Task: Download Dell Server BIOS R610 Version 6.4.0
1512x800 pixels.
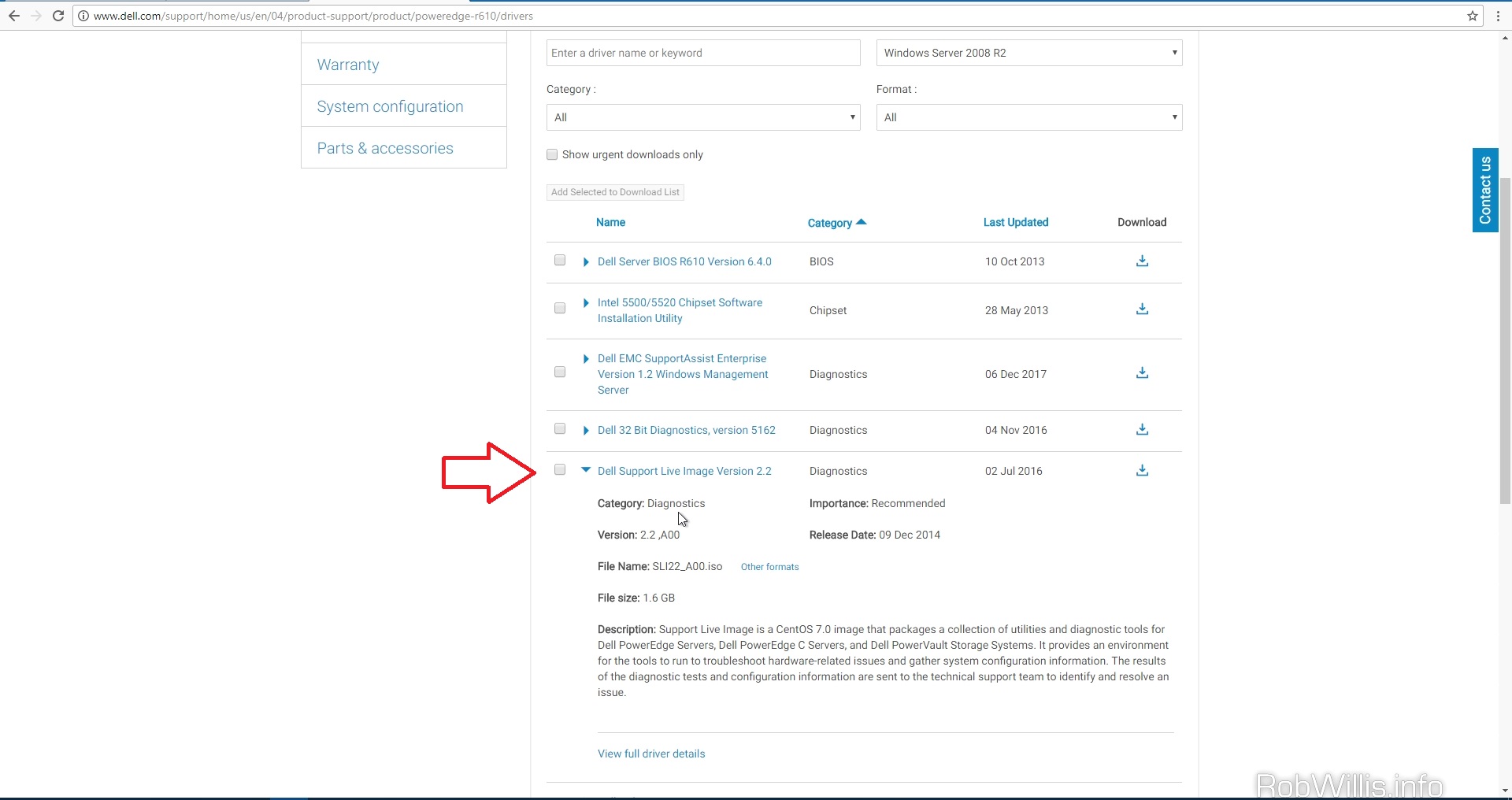Action: click(x=1142, y=261)
